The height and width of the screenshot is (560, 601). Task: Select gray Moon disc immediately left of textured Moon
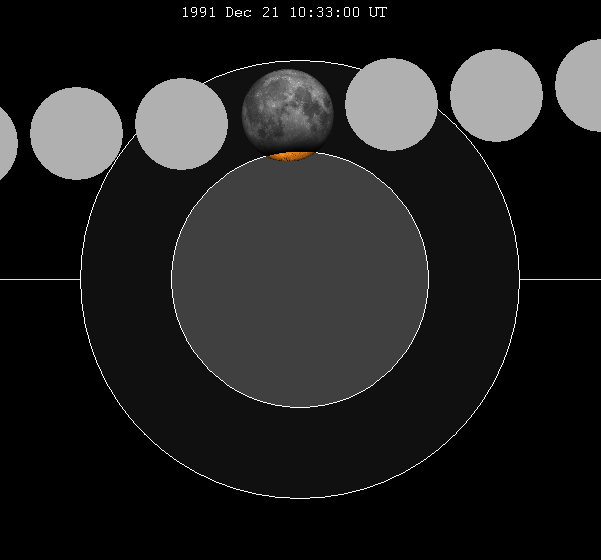click(181, 124)
